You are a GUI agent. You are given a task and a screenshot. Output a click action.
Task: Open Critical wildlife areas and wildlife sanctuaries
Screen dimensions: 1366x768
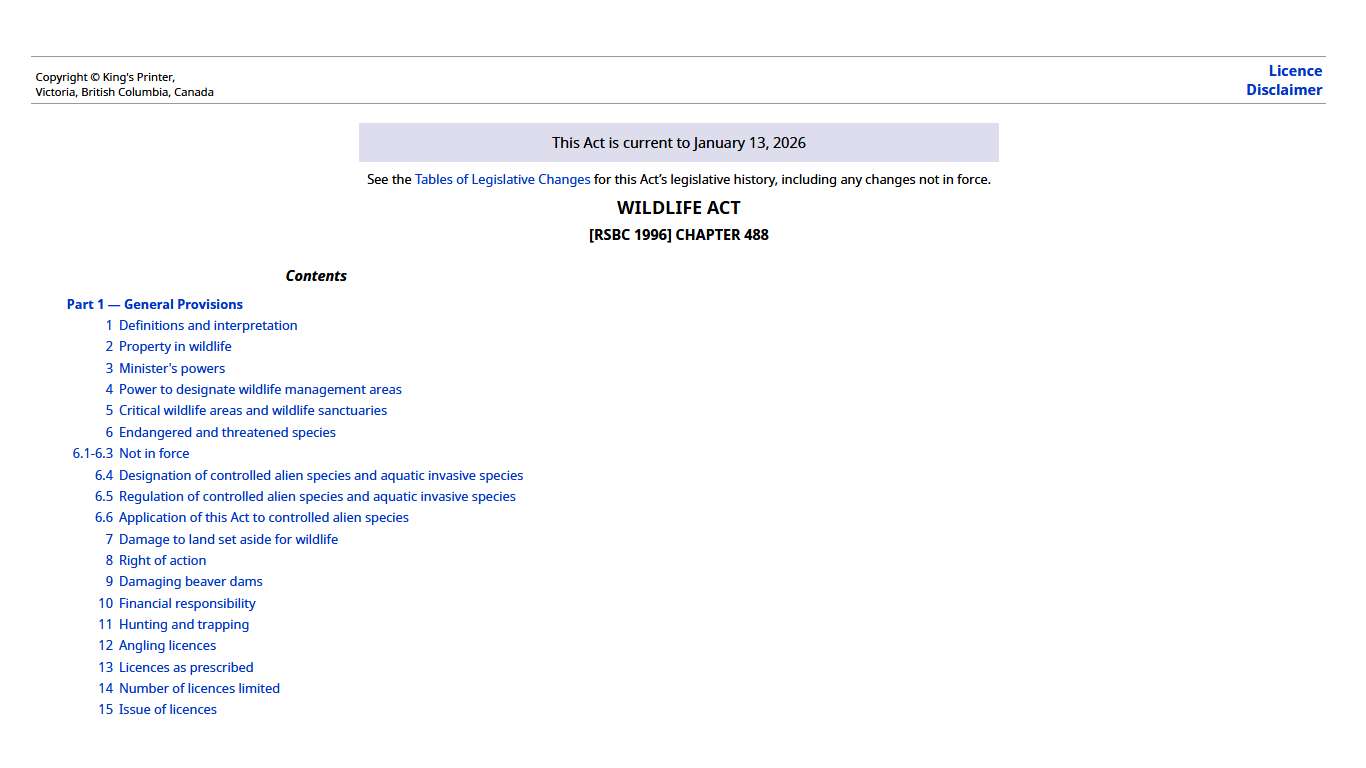pyautogui.click(x=252, y=411)
